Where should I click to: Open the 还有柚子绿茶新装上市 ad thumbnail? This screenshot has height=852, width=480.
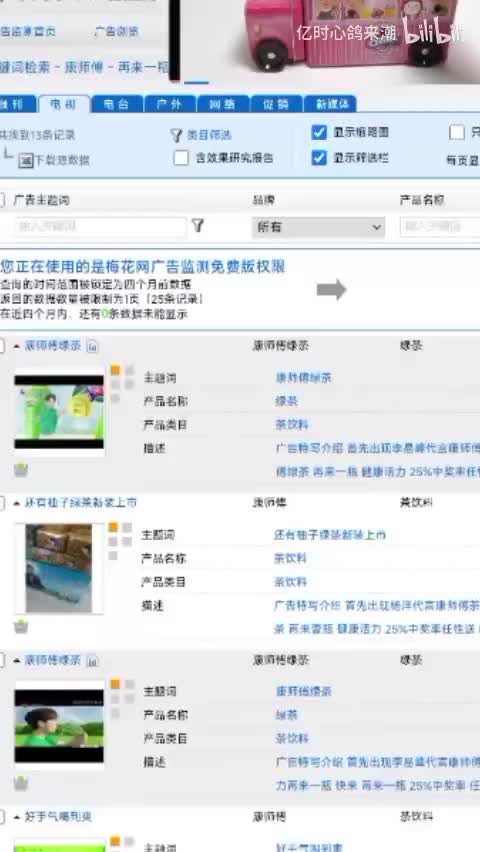point(59,568)
